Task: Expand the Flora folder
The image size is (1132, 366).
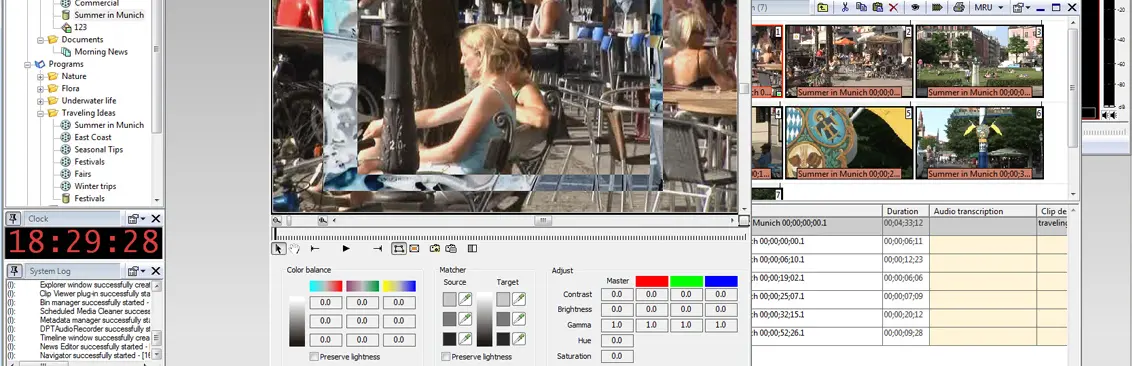Action: tap(41, 88)
